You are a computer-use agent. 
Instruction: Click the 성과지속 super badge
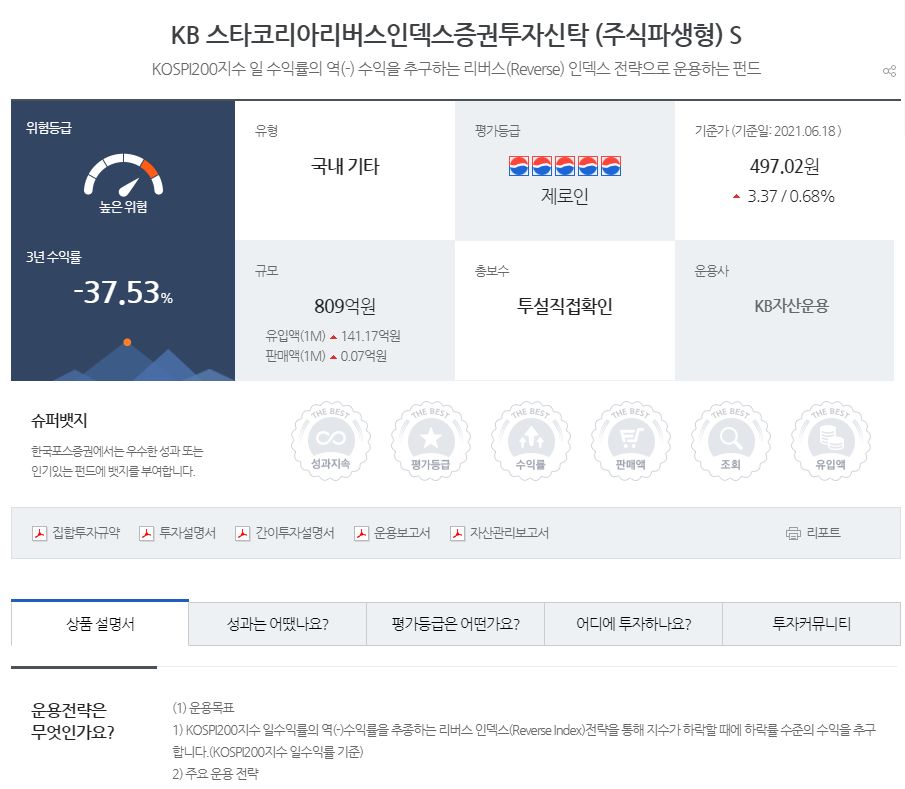pyautogui.click(x=331, y=441)
